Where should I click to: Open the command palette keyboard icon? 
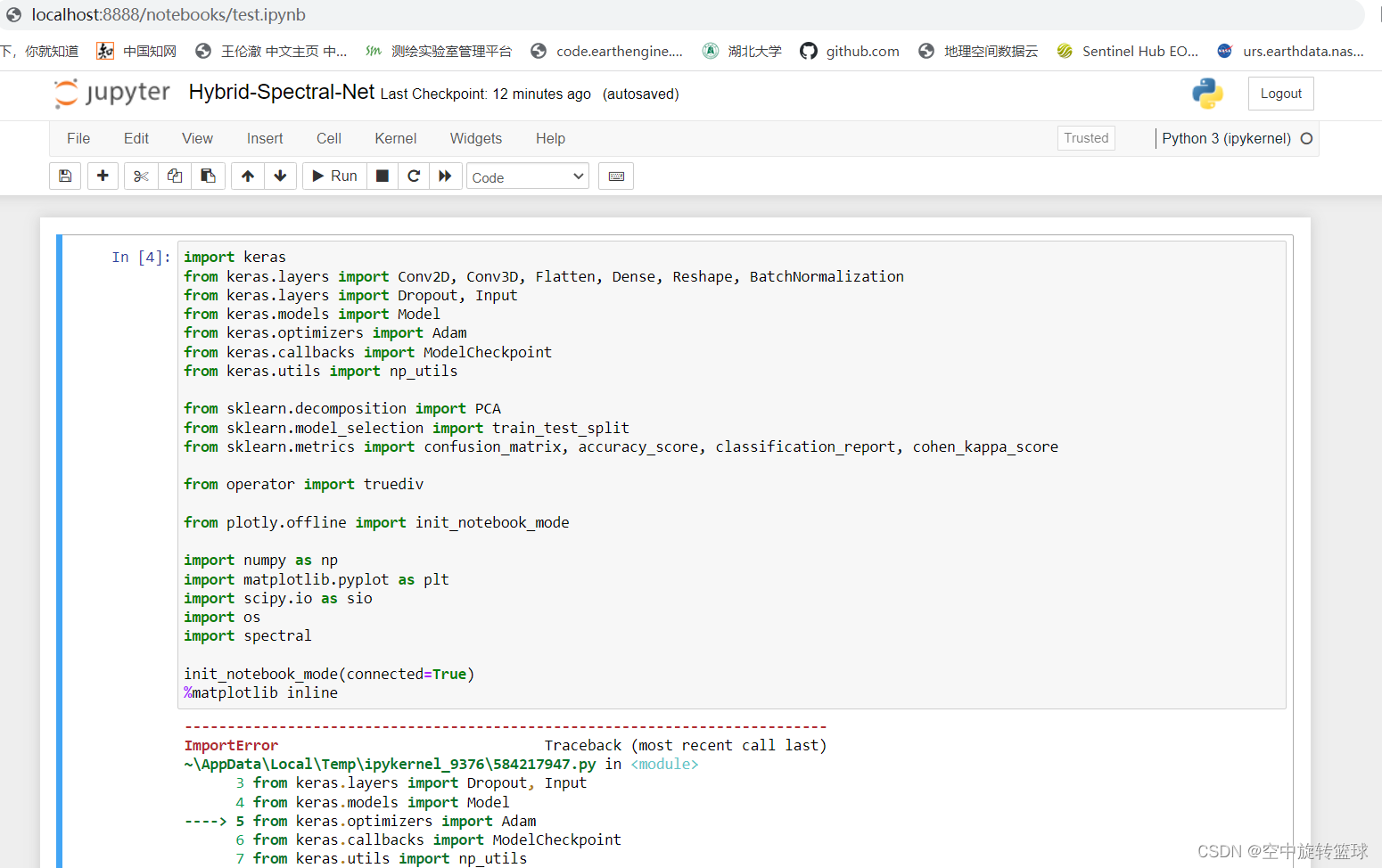[616, 176]
